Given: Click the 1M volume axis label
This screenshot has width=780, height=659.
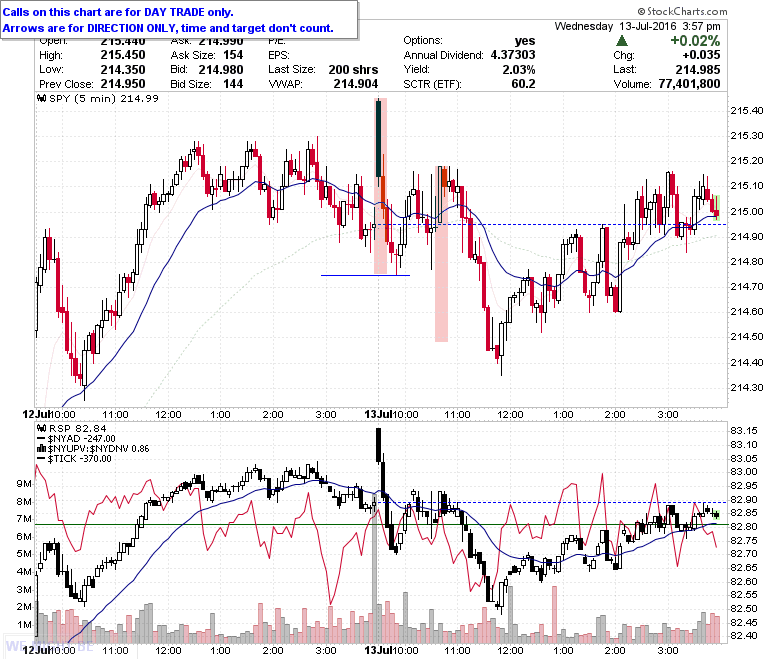Looking at the screenshot, I should pyautogui.click(x=24, y=624).
